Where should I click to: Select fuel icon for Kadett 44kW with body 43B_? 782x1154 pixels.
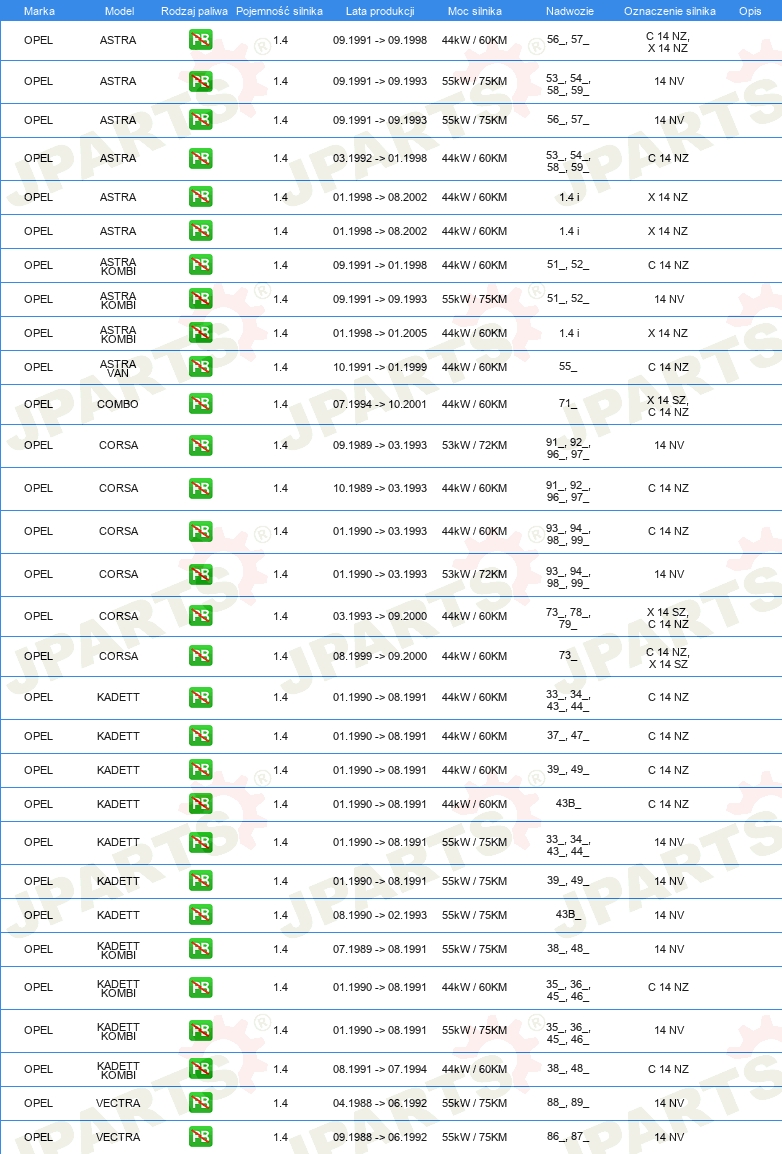(x=200, y=804)
